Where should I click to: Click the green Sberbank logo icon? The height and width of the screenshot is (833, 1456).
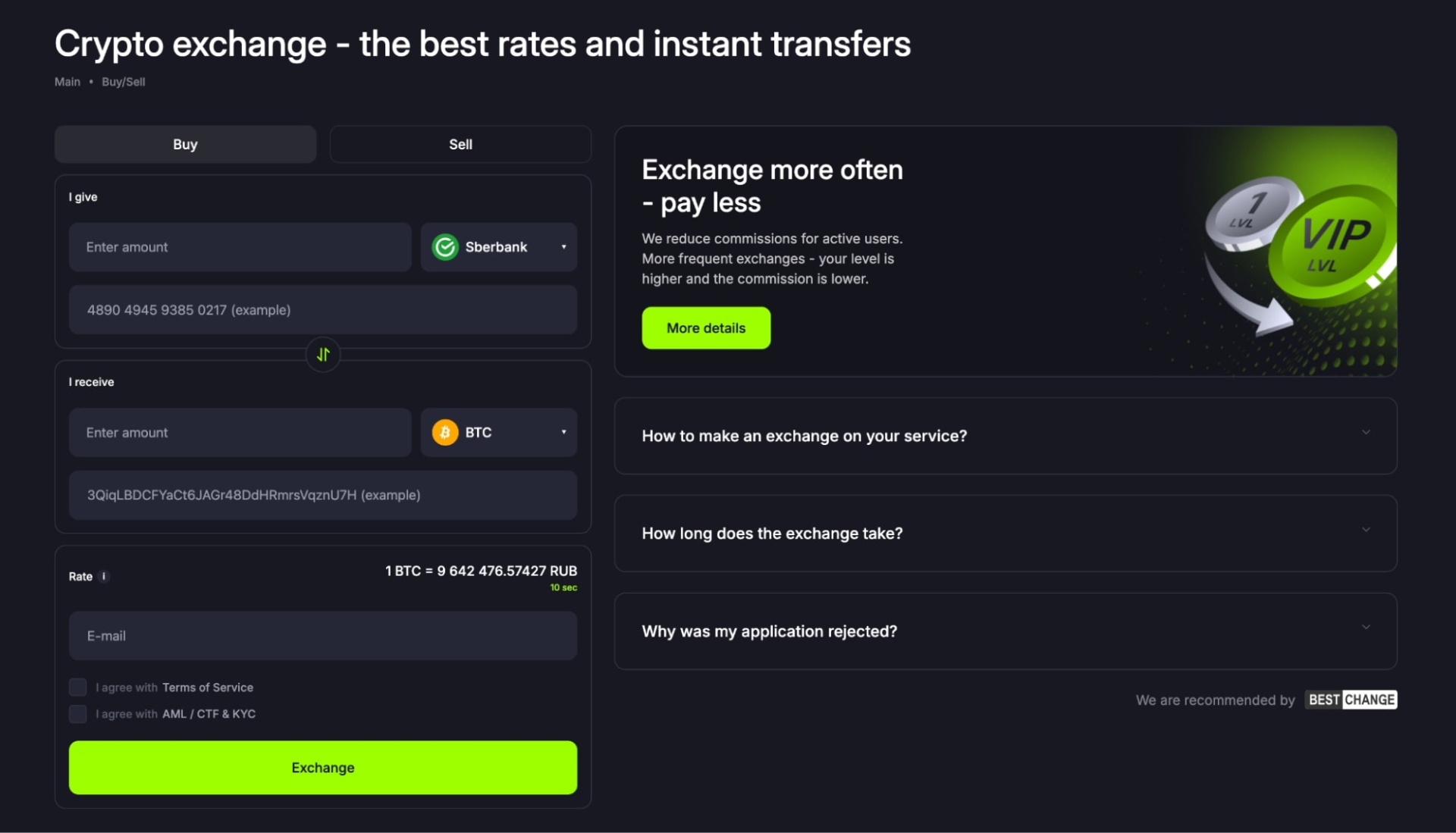tap(445, 247)
